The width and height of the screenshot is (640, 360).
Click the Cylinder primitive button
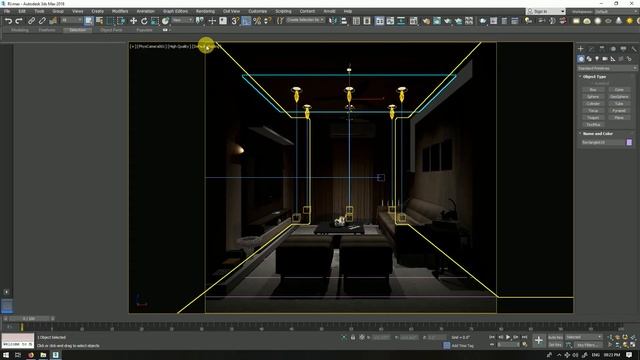point(593,104)
